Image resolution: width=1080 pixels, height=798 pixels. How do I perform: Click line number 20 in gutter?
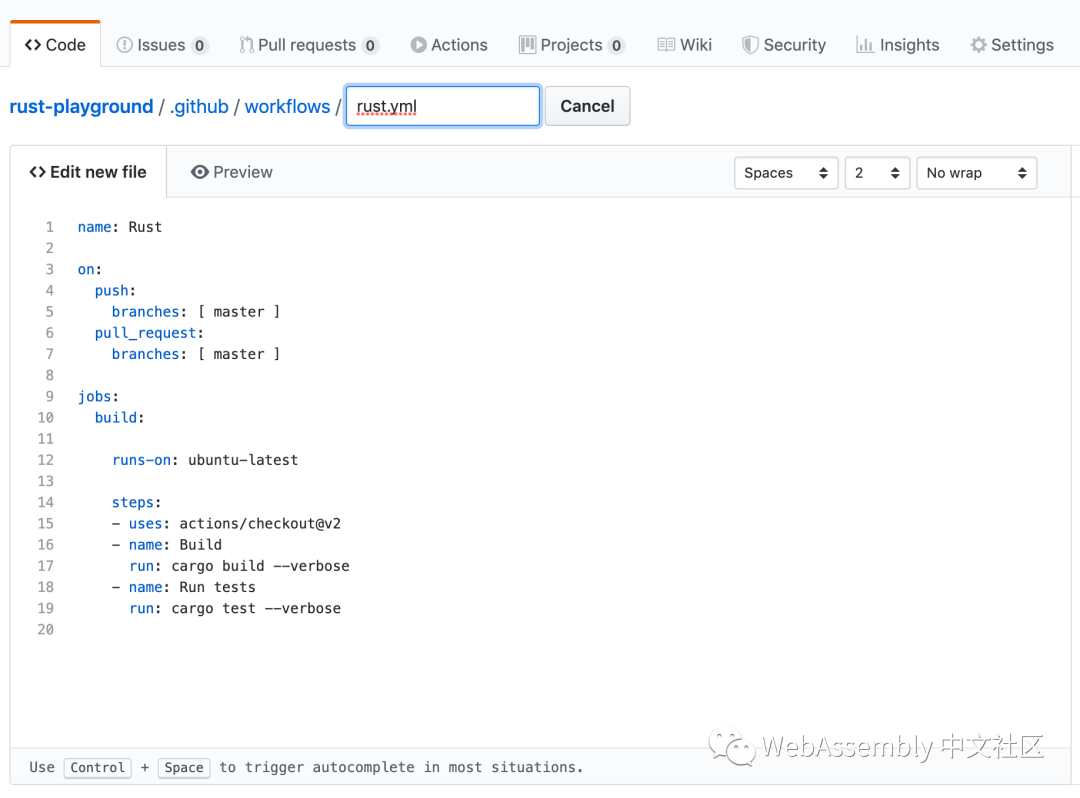[x=45, y=630]
